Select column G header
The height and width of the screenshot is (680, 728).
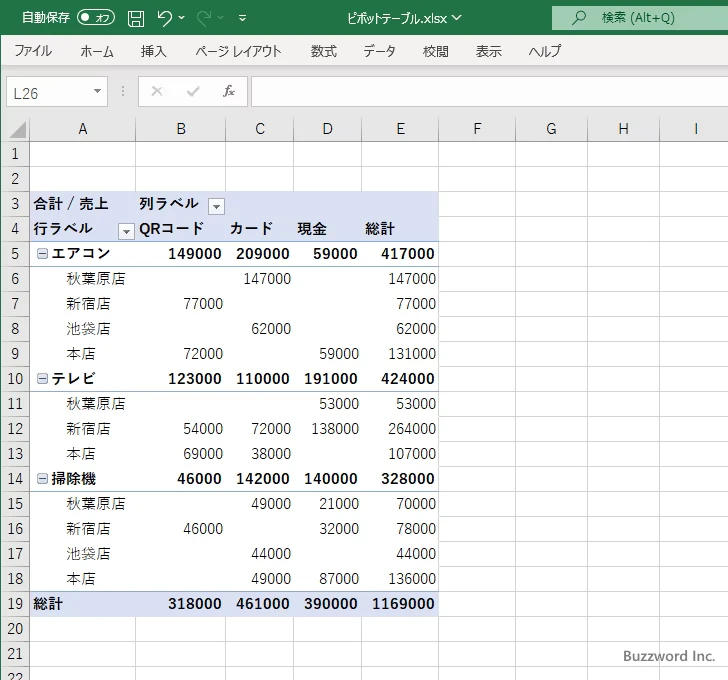coord(551,129)
